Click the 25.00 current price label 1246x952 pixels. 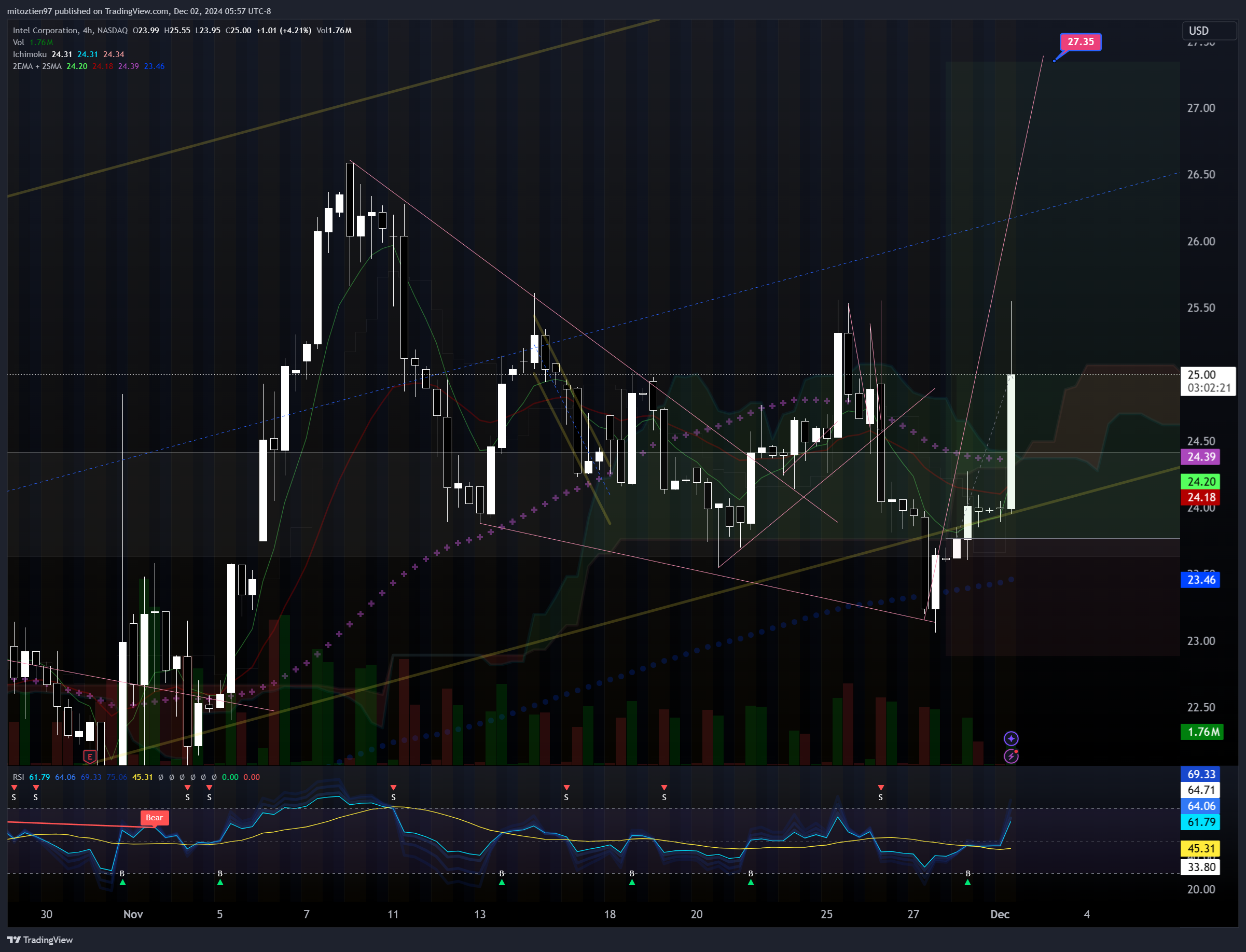click(1202, 374)
